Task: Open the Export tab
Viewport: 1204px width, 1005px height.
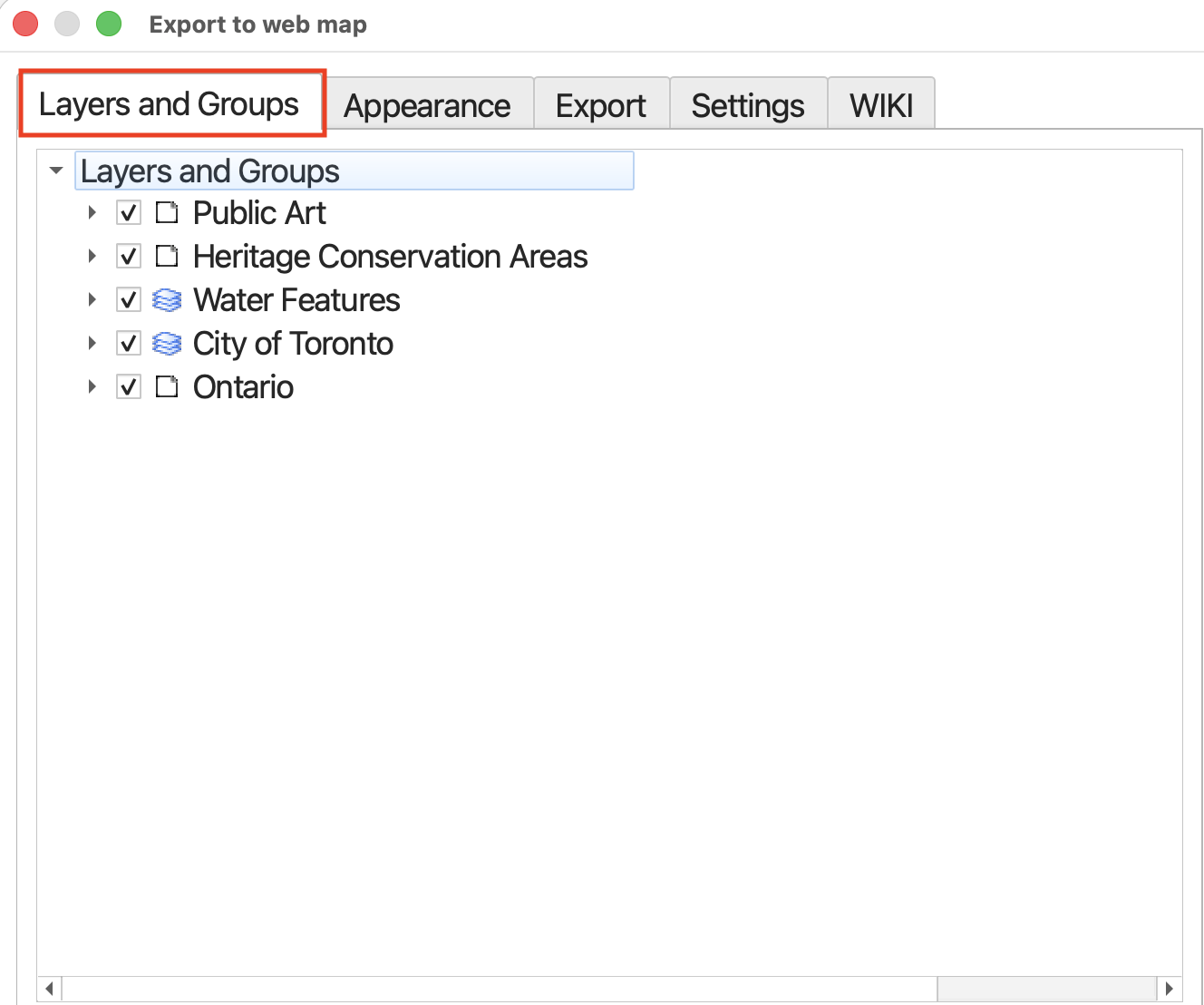Action: [600, 106]
